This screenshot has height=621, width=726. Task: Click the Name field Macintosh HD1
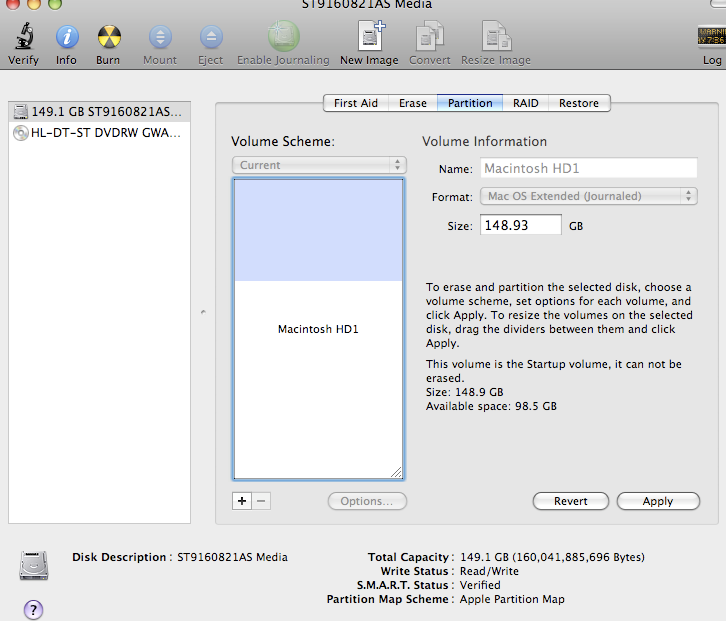click(x=588, y=168)
